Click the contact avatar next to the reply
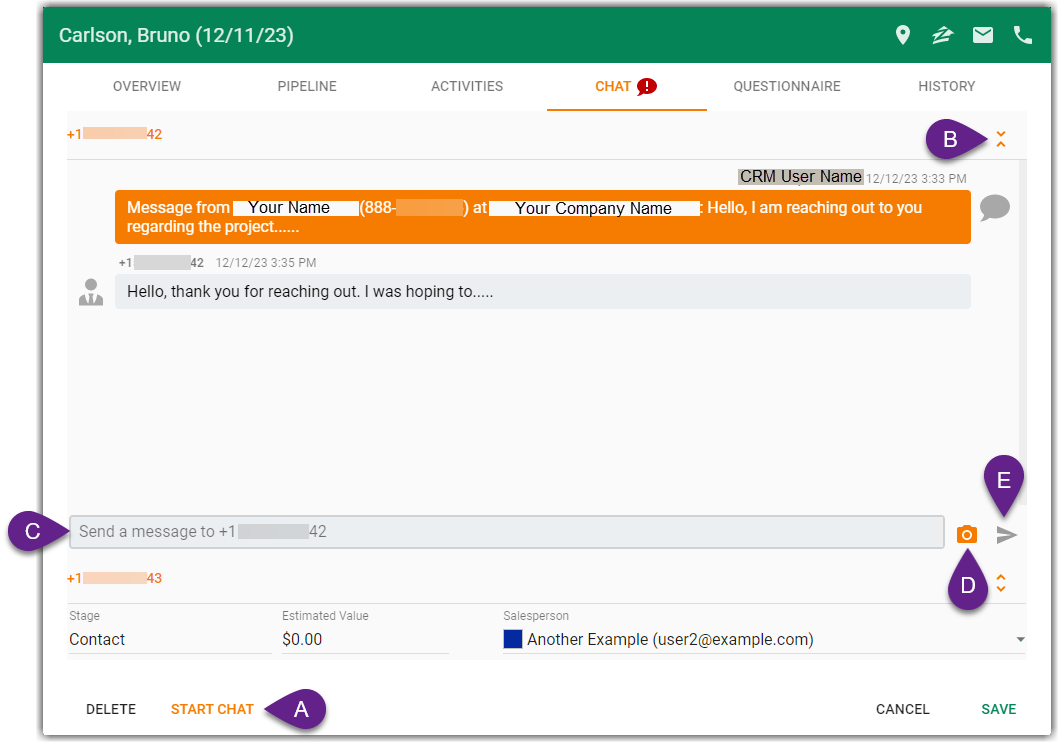The image size is (1059, 743). (91, 291)
